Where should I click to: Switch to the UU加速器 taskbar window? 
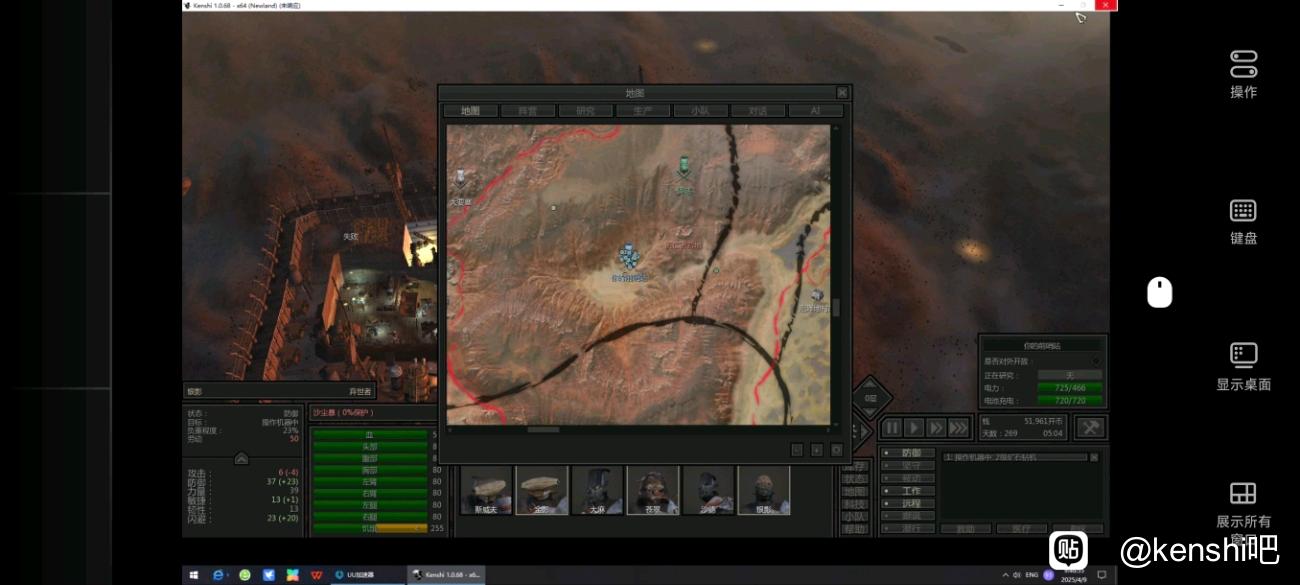tap(366, 575)
